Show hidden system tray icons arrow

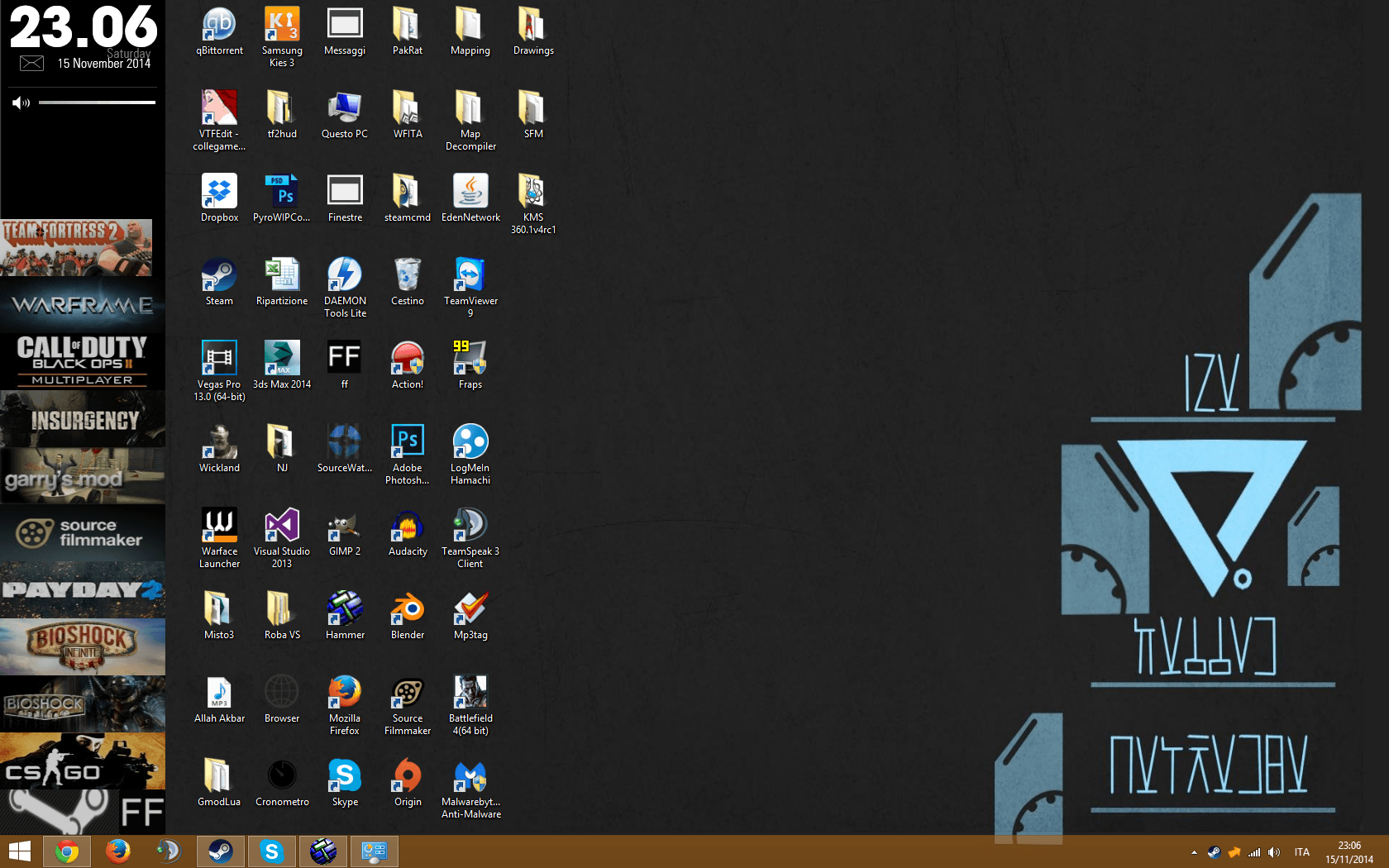click(x=1194, y=851)
